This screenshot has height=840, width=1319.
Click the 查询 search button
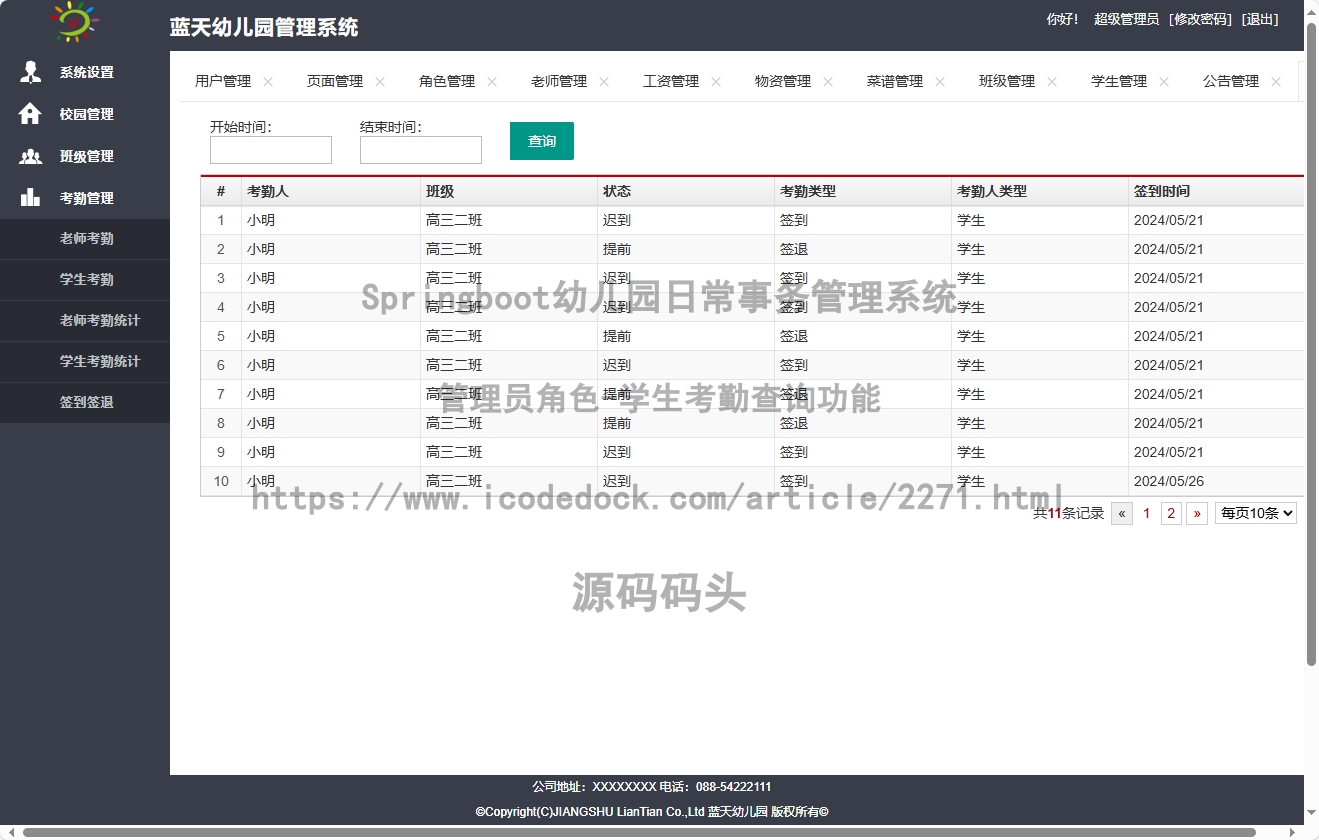[542, 141]
